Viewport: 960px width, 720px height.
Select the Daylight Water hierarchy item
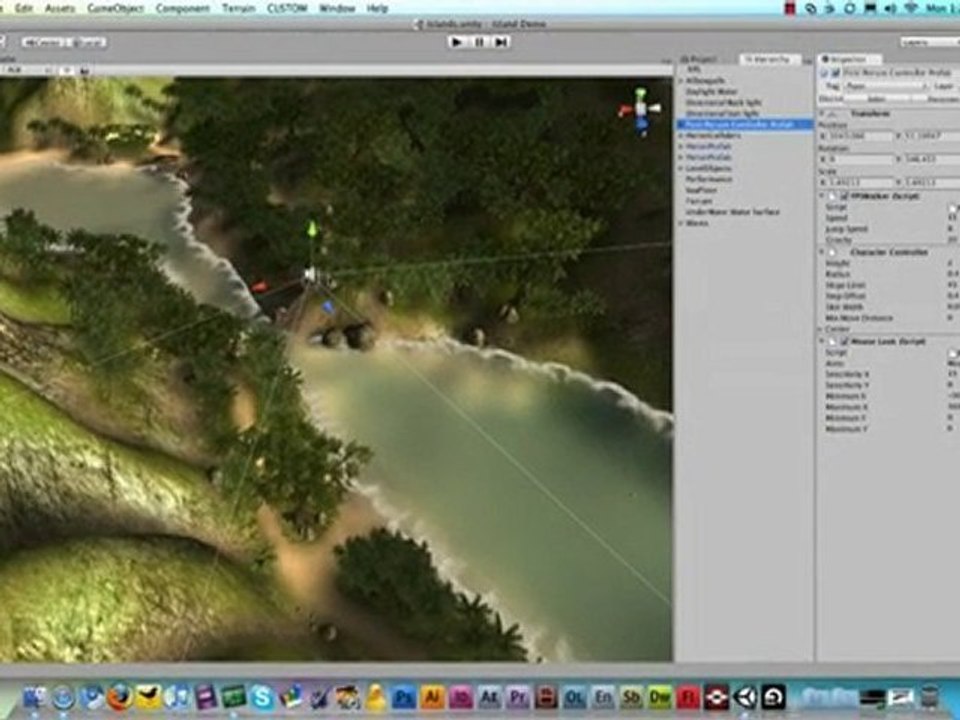[x=711, y=91]
